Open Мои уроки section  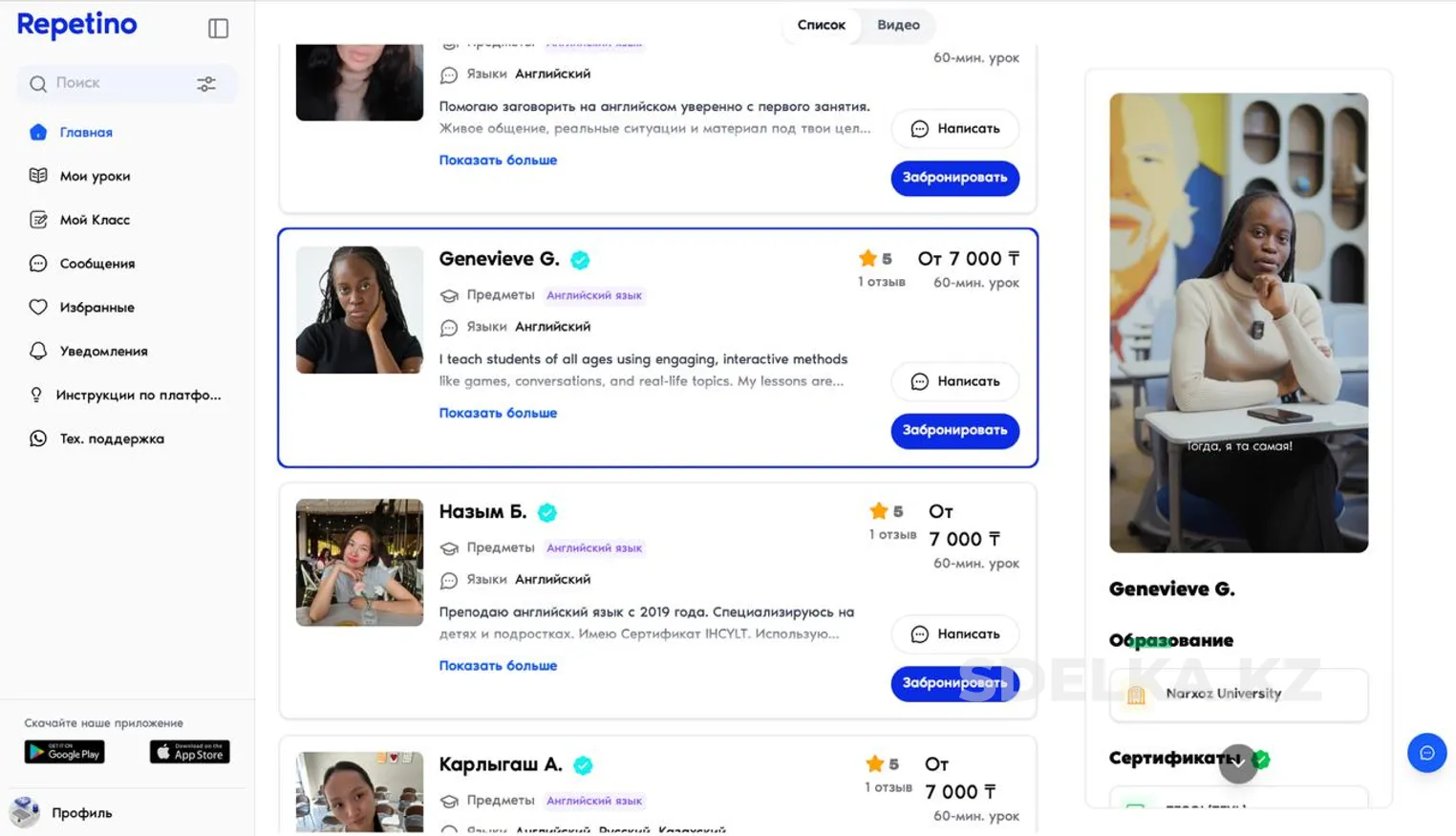pos(95,176)
